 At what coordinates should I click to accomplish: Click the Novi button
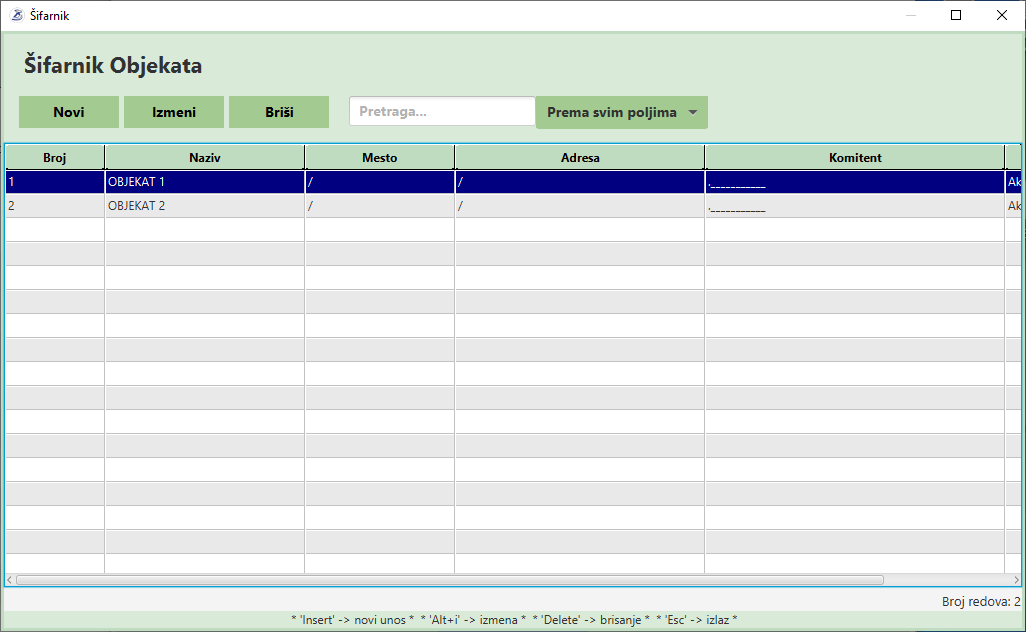click(x=69, y=112)
